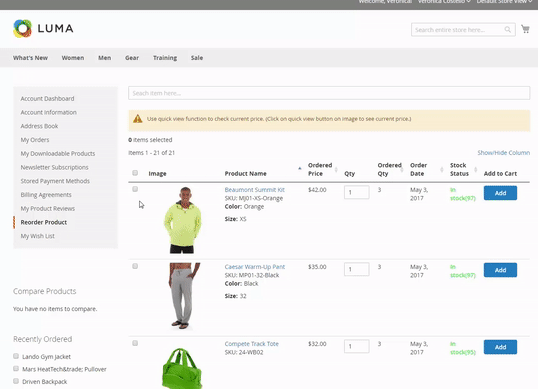Open the Men menu
538x389 pixels.
[x=104, y=58]
